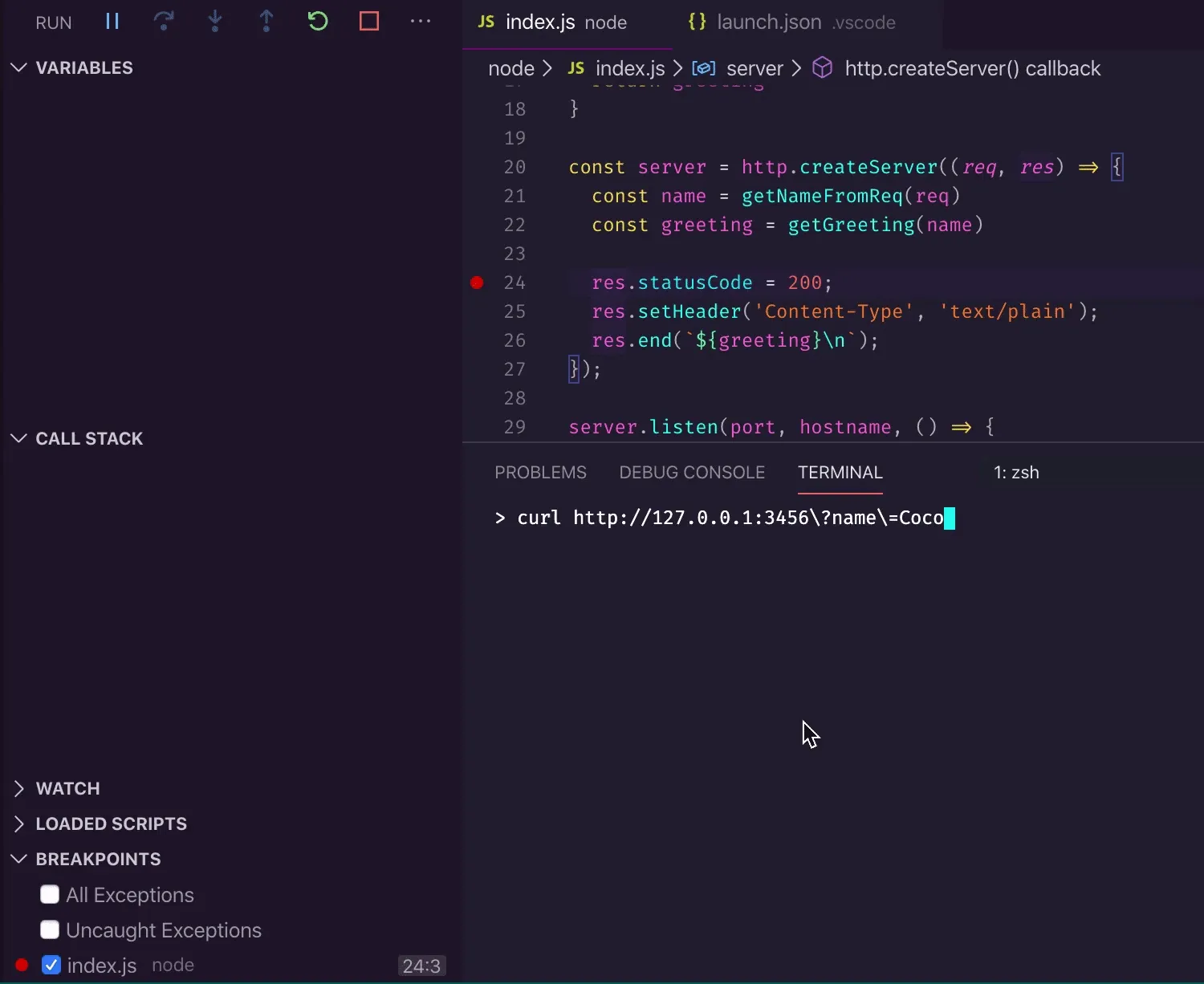The image size is (1204, 984).
Task: Click the 'Uncaught Exceptions' label text
Action: pos(164,930)
